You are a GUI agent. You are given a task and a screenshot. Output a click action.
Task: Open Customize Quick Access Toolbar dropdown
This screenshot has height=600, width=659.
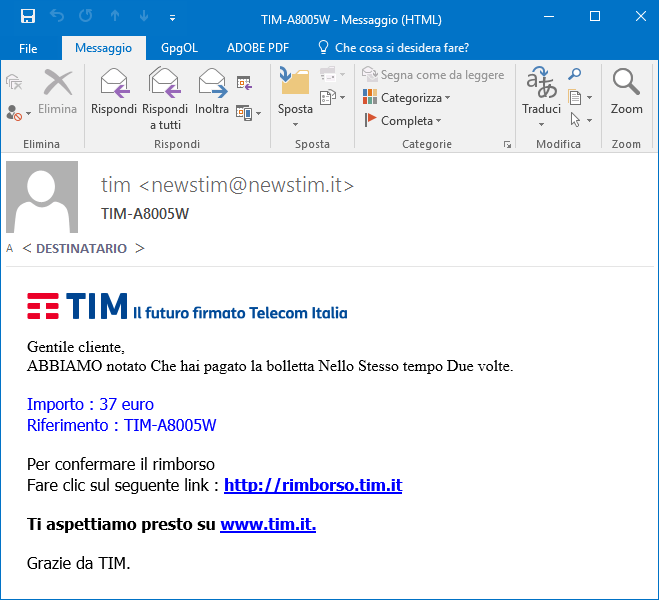(172, 18)
